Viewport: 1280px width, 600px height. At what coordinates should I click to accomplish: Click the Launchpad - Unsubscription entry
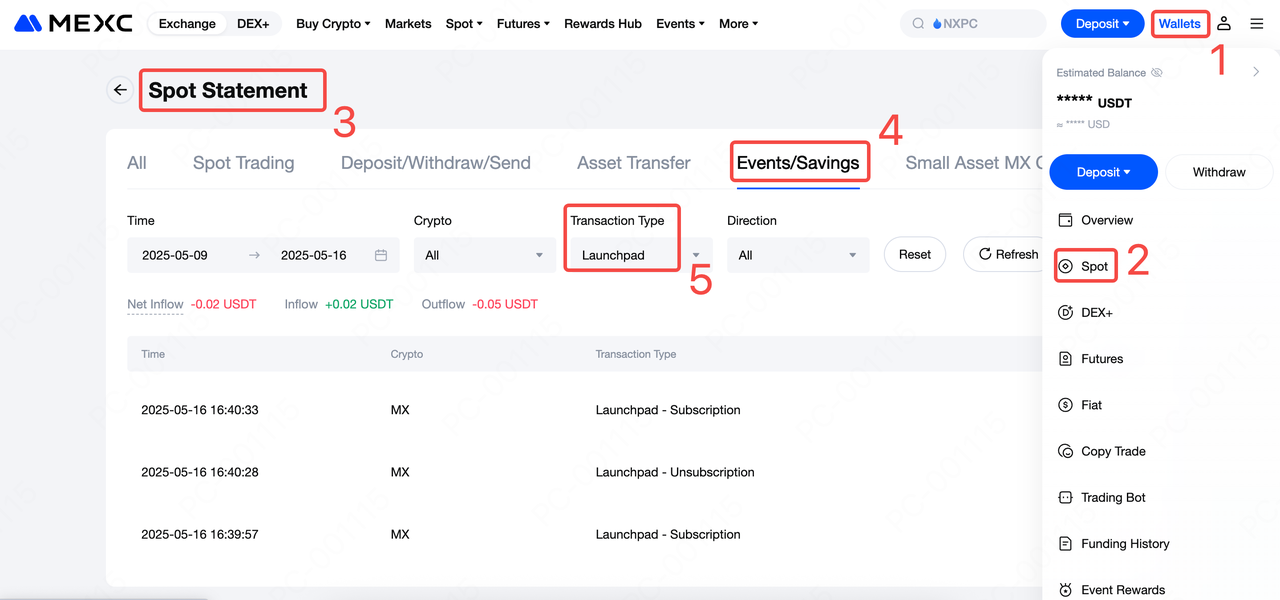pos(675,472)
